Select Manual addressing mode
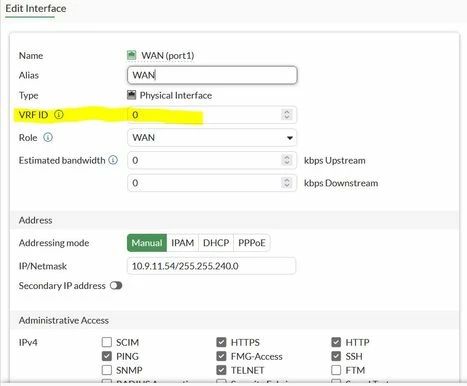467x386 pixels. point(147,243)
